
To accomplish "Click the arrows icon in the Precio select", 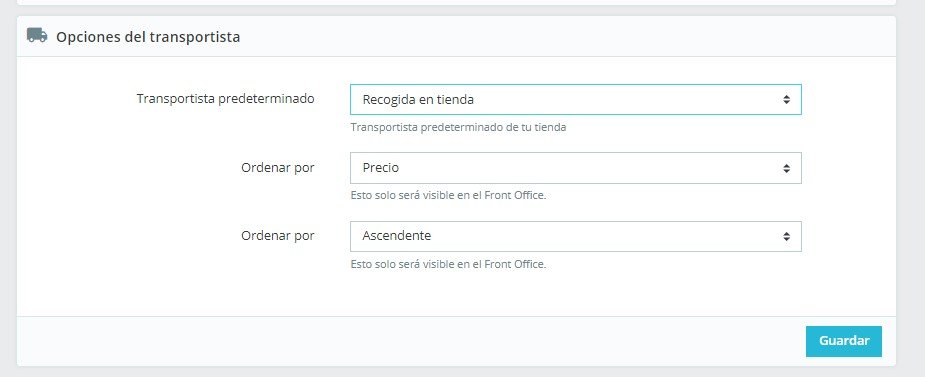I will tap(786, 168).
